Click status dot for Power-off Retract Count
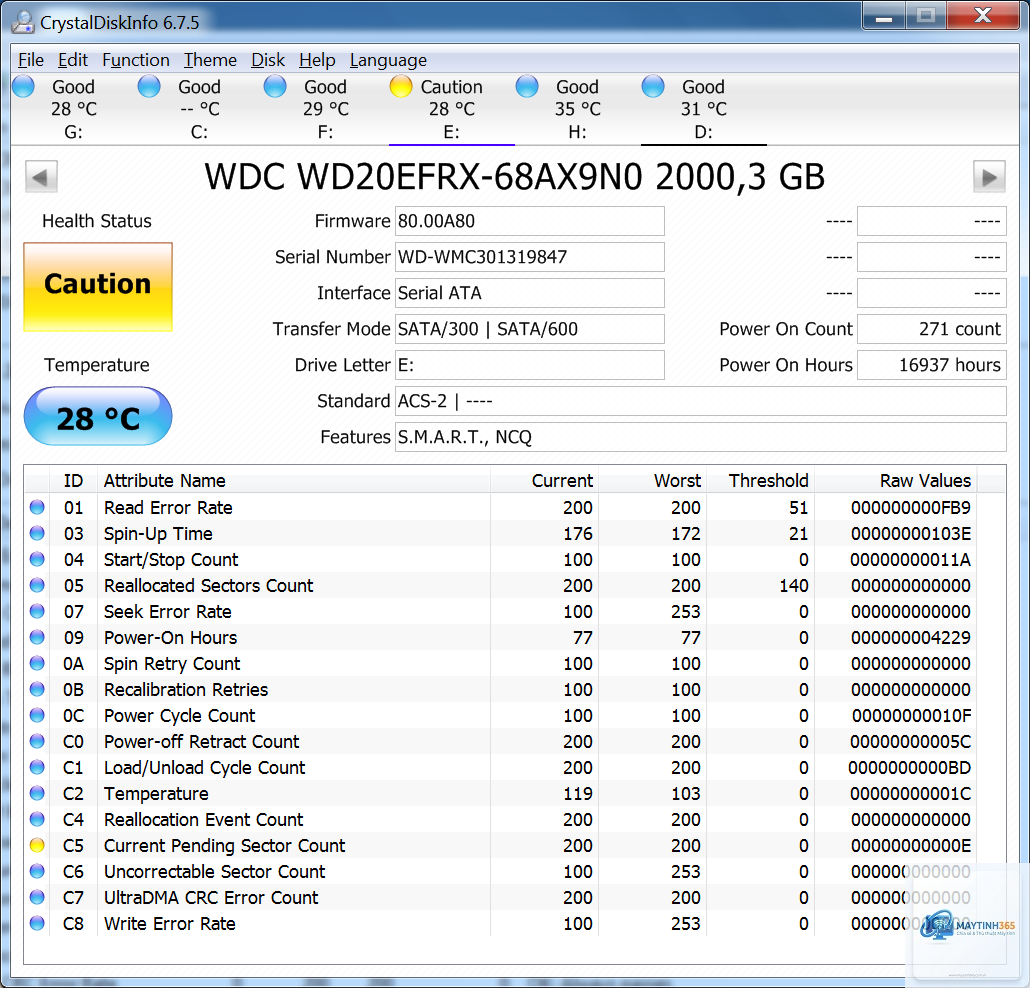1030x988 pixels. tap(37, 741)
